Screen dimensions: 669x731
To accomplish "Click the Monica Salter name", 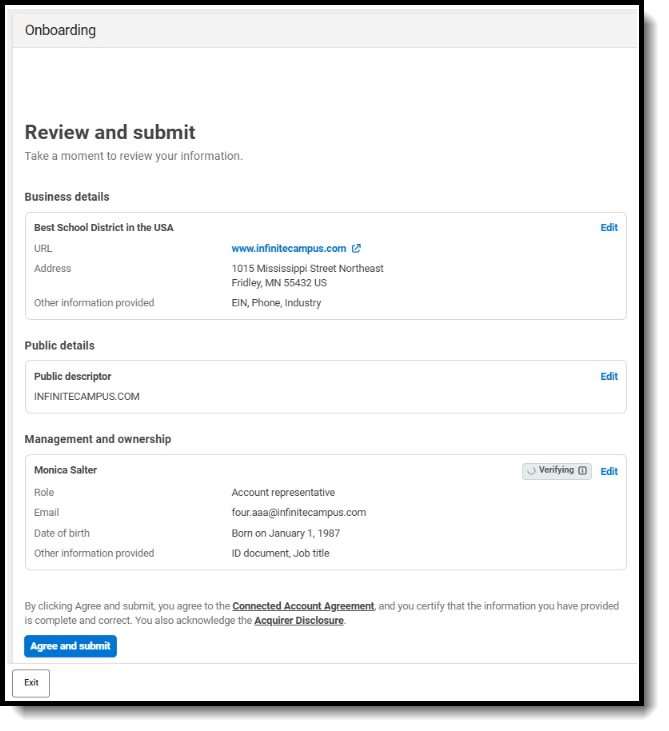I will point(65,470).
